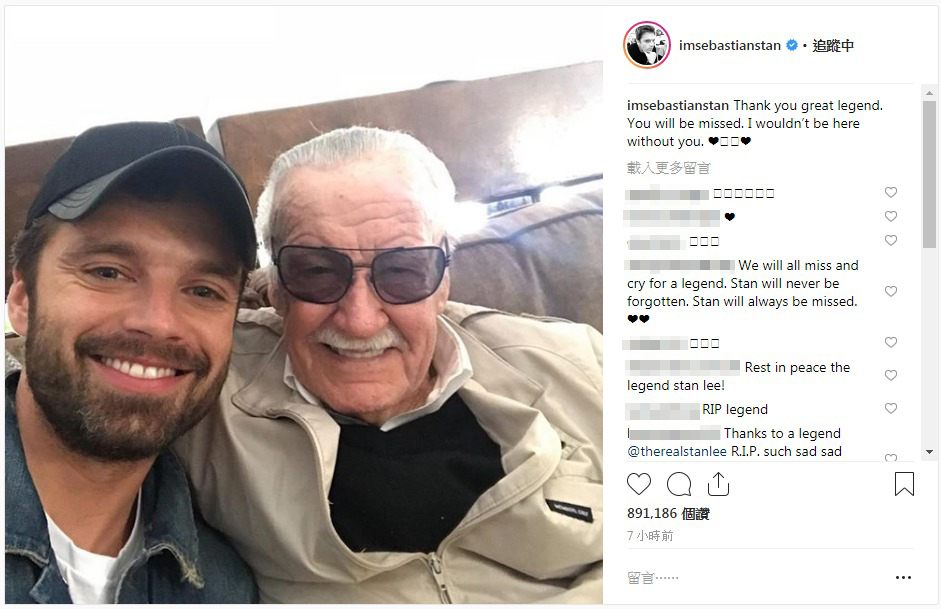Click the comments scrollbar down arrow
This screenshot has width=941, height=609.
pyautogui.click(x=929, y=452)
